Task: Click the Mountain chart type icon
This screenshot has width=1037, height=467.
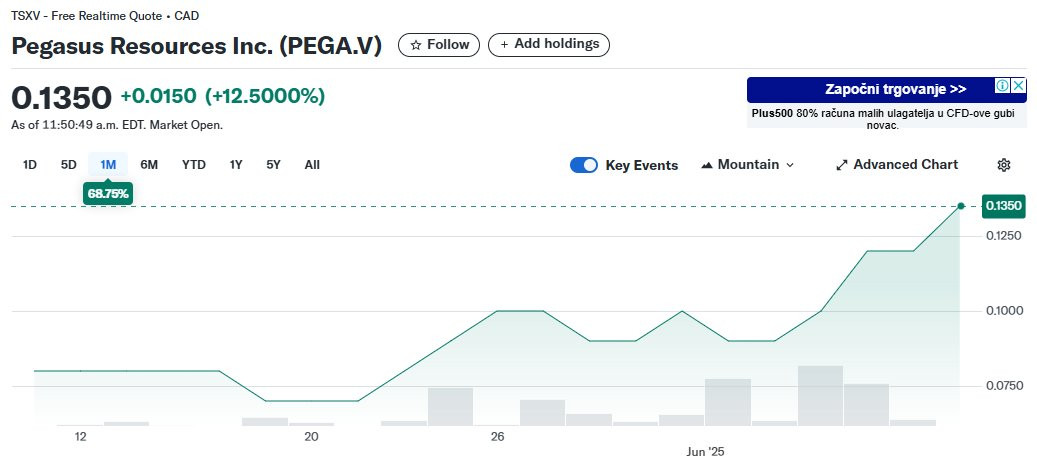Action: pyautogui.click(x=707, y=165)
